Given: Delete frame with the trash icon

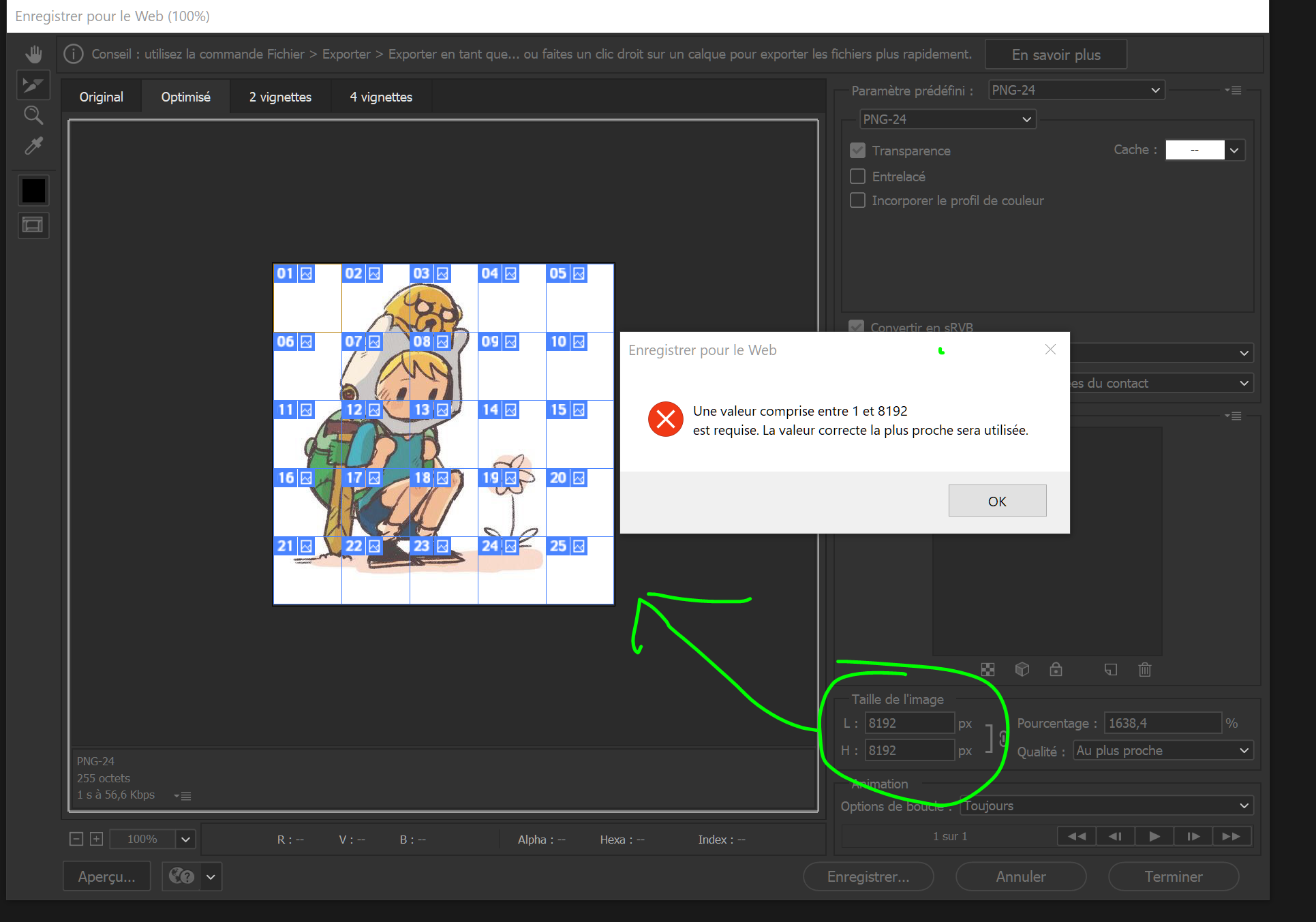Looking at the screenshot, I should pos(1145,670).
